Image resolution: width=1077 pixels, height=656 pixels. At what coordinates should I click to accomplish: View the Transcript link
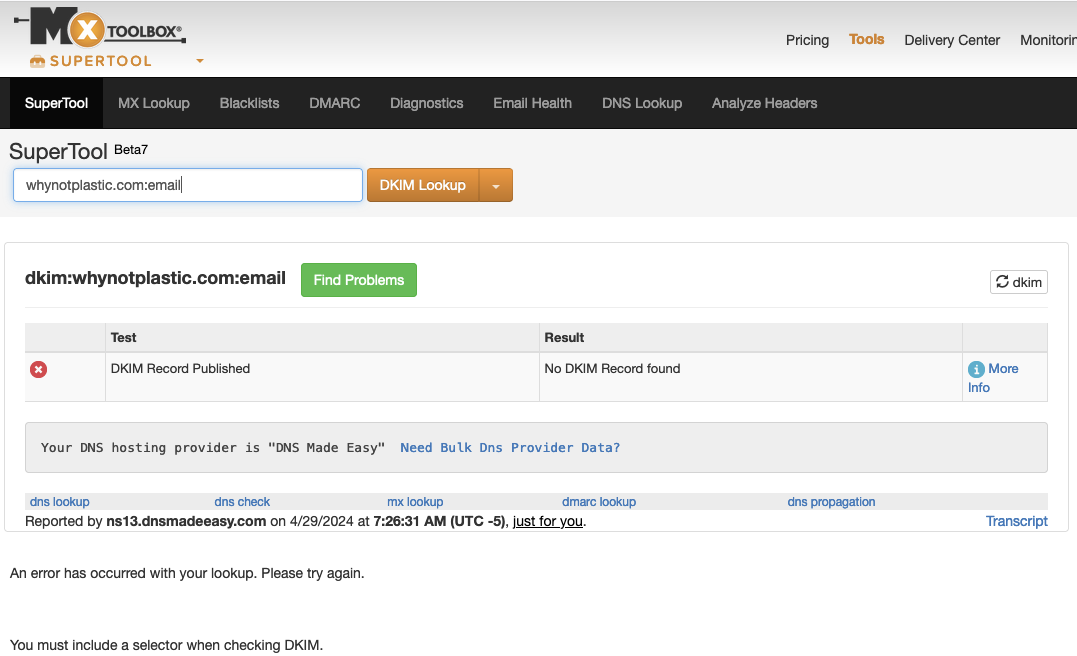(x=1016, y=521)
